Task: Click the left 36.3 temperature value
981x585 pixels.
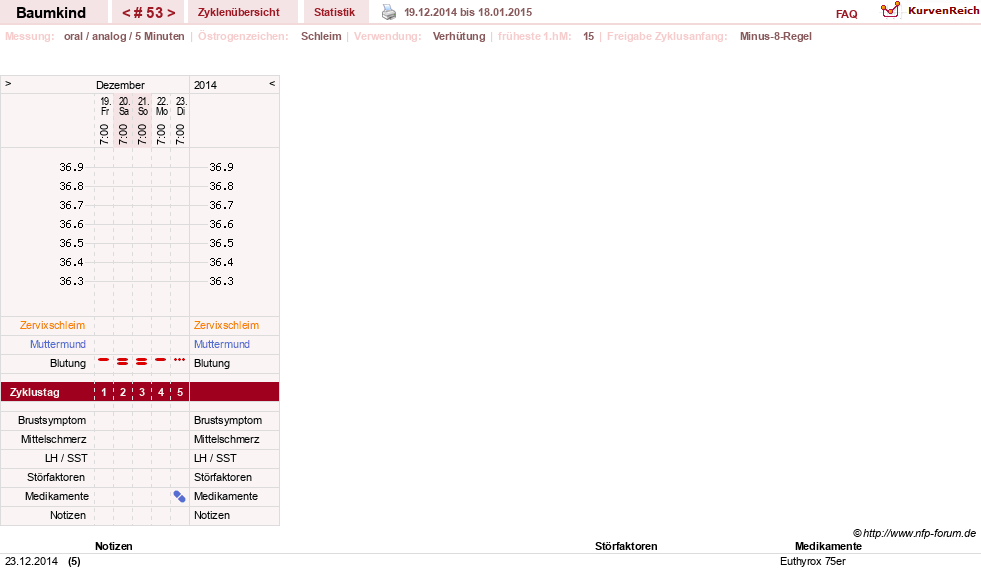Action: [x=71, y=281]
